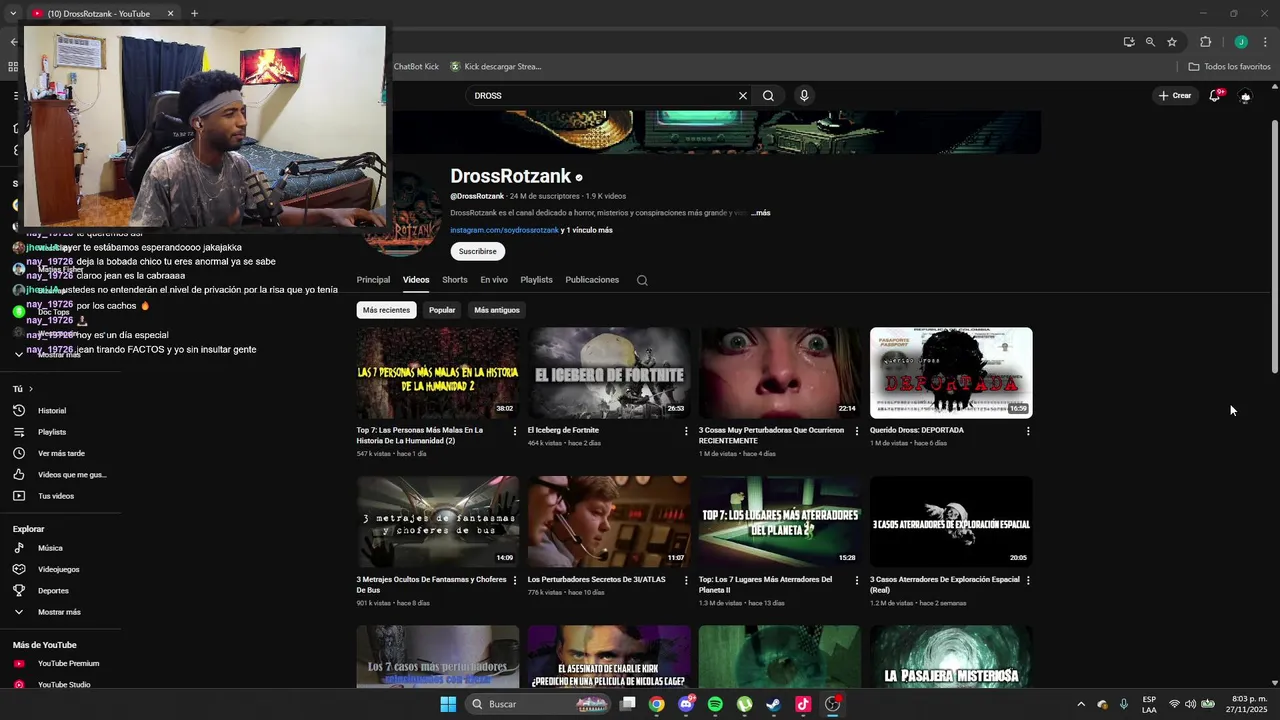The height and width of the screenshot is (720, 1280).
Task: Select the Más recientes filter chip
Action: coord(386,310)
